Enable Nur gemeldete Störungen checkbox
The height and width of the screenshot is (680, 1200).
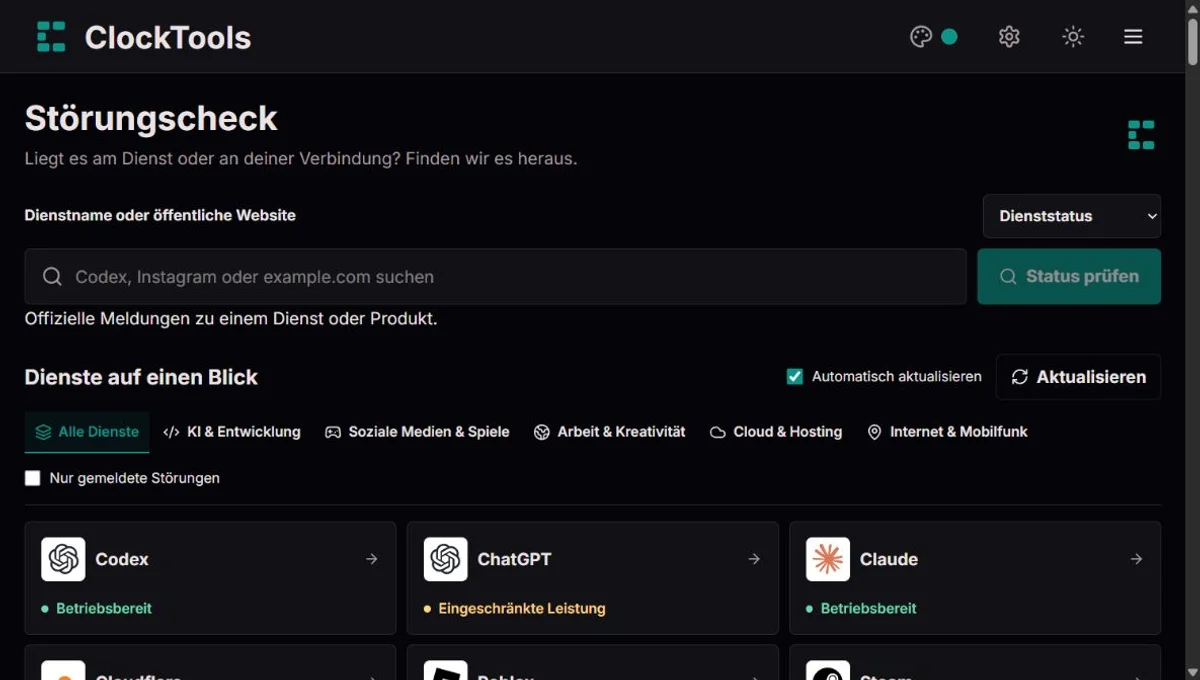pyautogui.click(x=33, y=478)
